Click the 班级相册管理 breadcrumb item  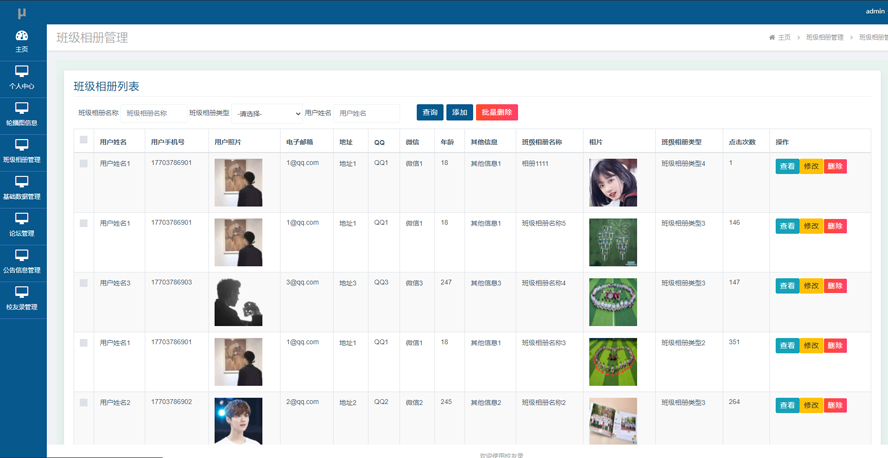(x=824, y=37)
